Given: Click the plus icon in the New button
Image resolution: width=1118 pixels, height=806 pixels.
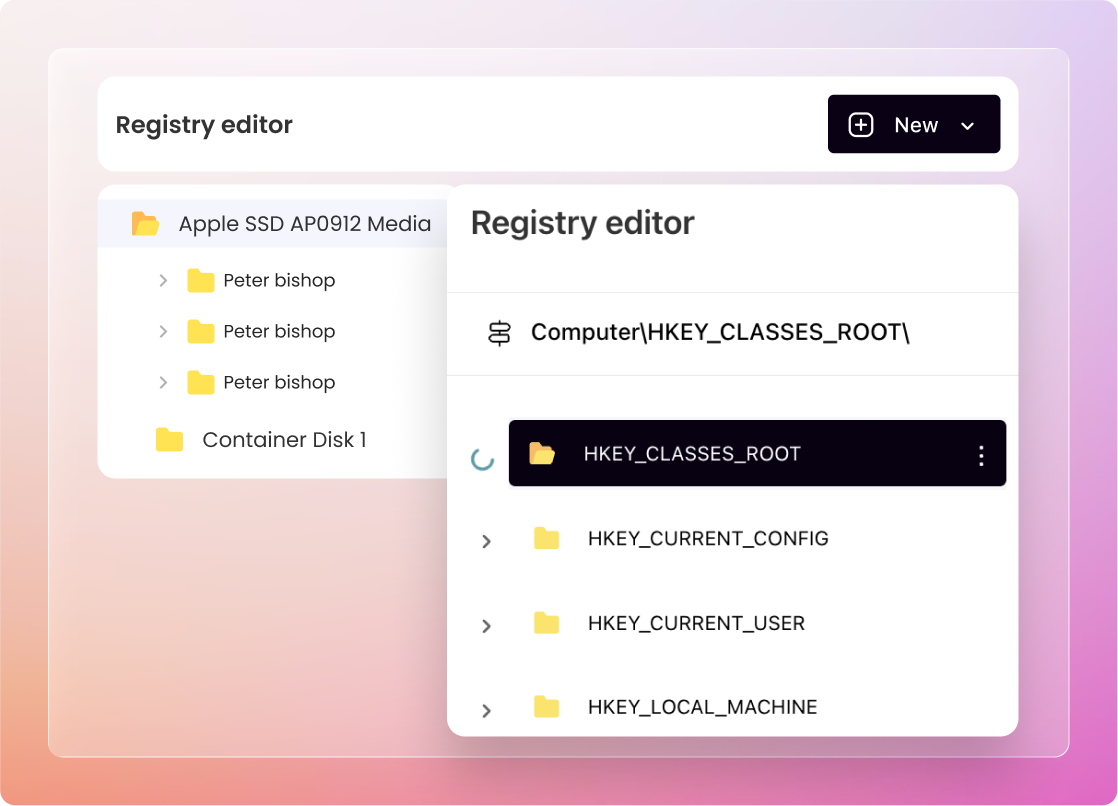Looking at the screenshot, I should (860, 125).
